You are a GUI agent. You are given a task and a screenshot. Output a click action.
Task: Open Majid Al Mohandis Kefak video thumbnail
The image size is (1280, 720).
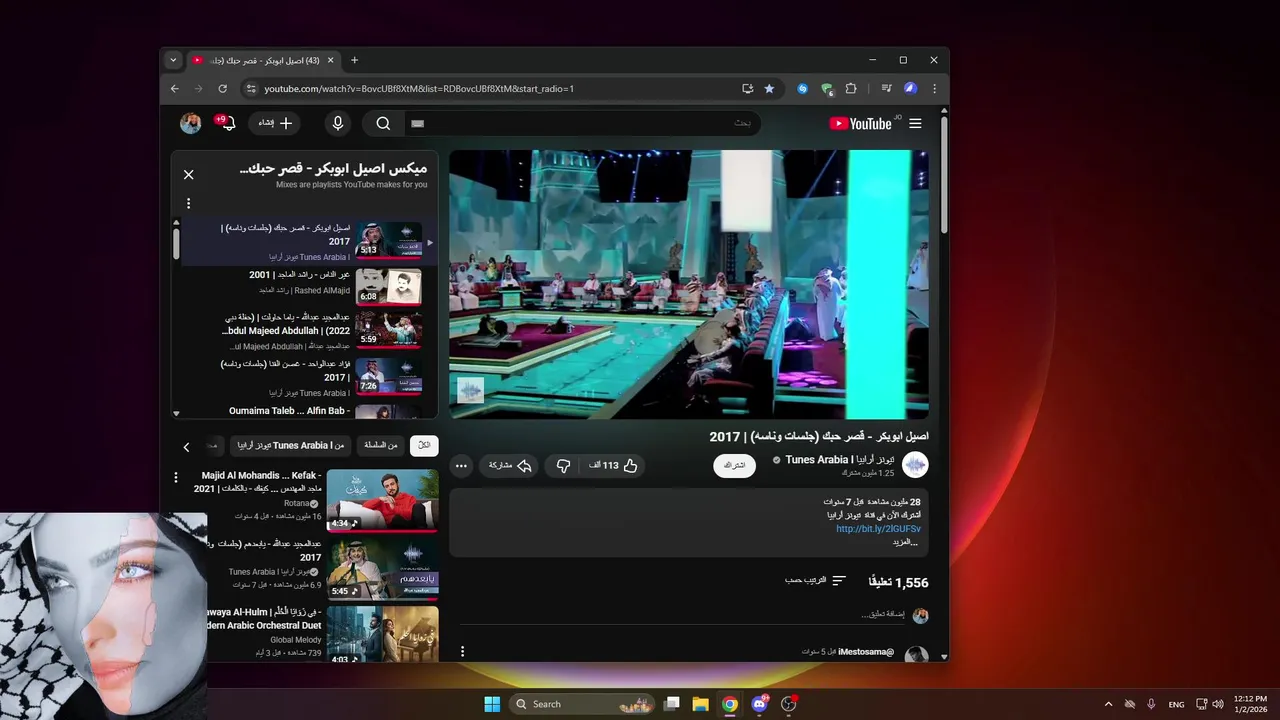pyautogui.click(x=382, y=500)
